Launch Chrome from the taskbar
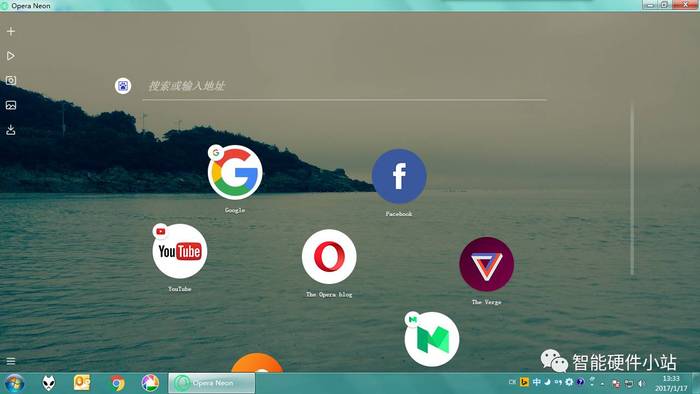This screenshot has height=394, width=700. [x=117, y=383]
